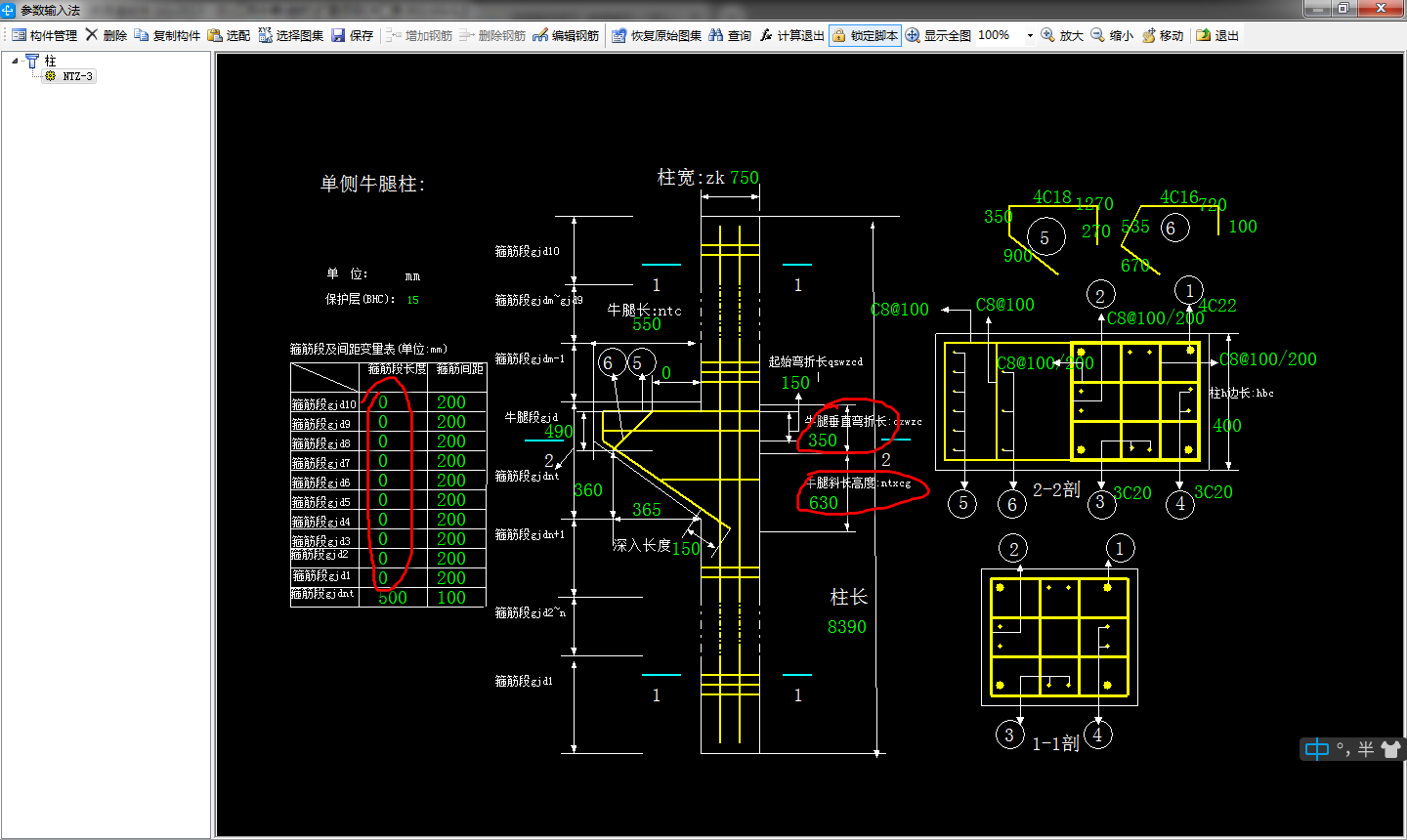Edit dimension value 365 on corbel
Screen dimensions: 1407x840
tap(647, 510)
